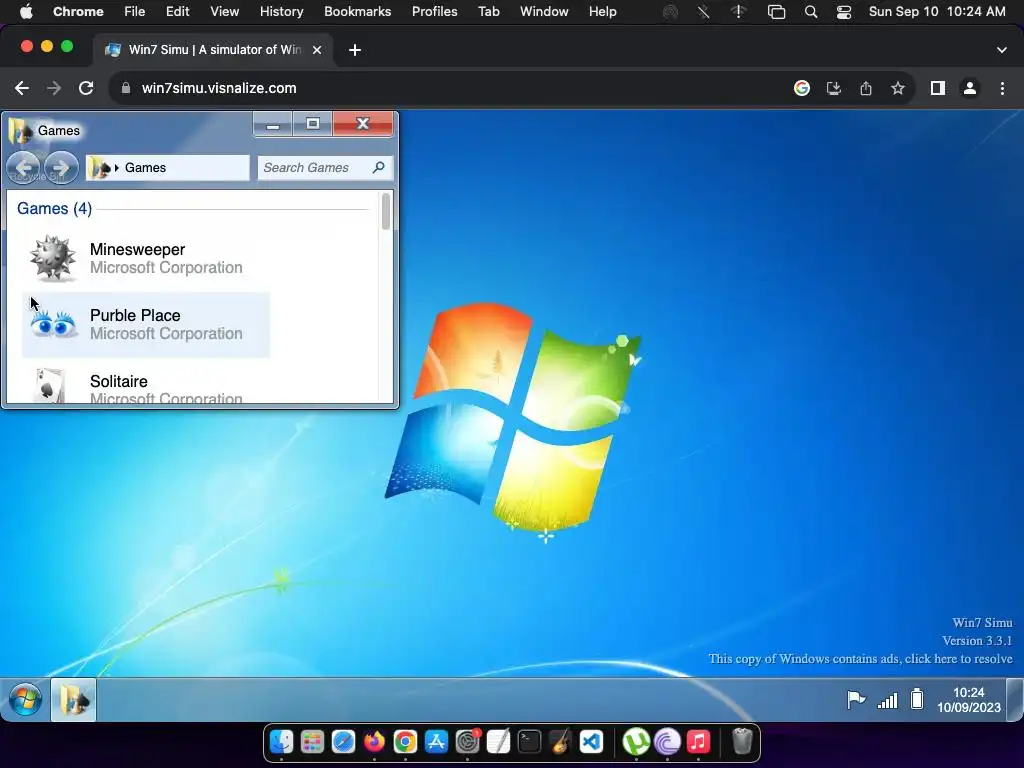Open Visual Studio Code from the Dock
The height and width of the screenshot is (768, 1024).
pyautogui.click(x=591, y=742)
